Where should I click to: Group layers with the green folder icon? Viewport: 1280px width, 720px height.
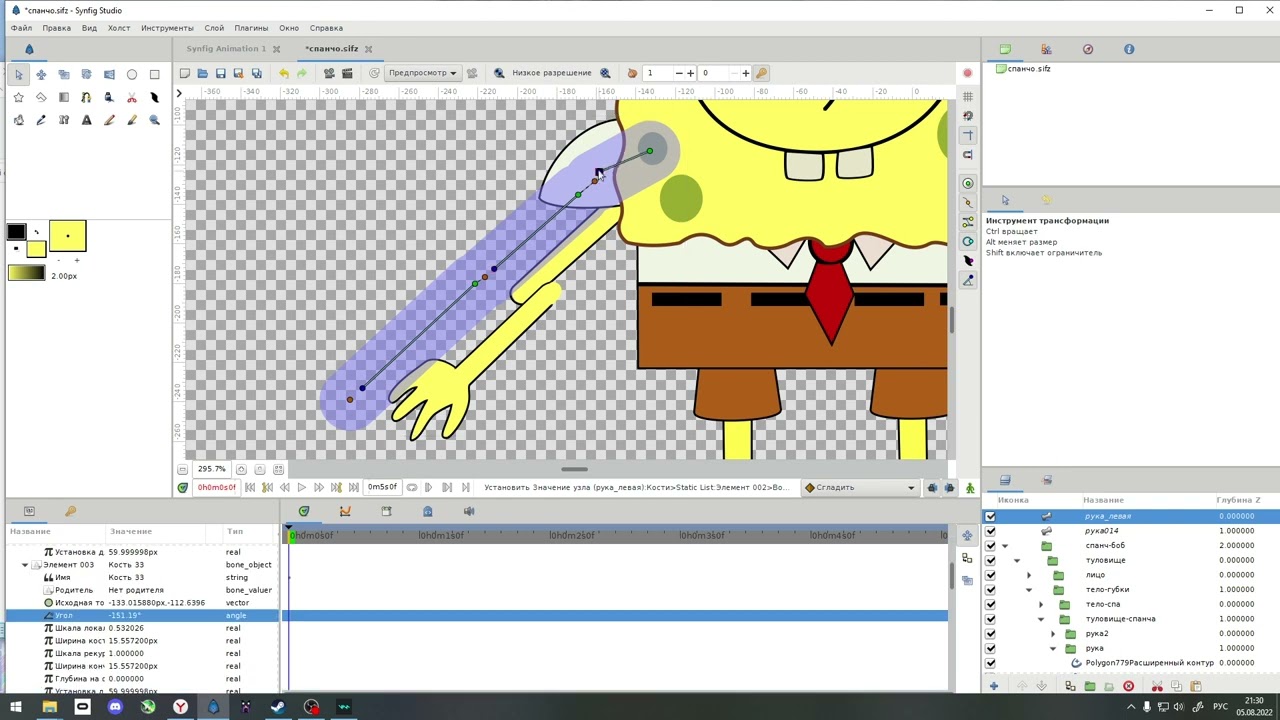coord(1089,686)
